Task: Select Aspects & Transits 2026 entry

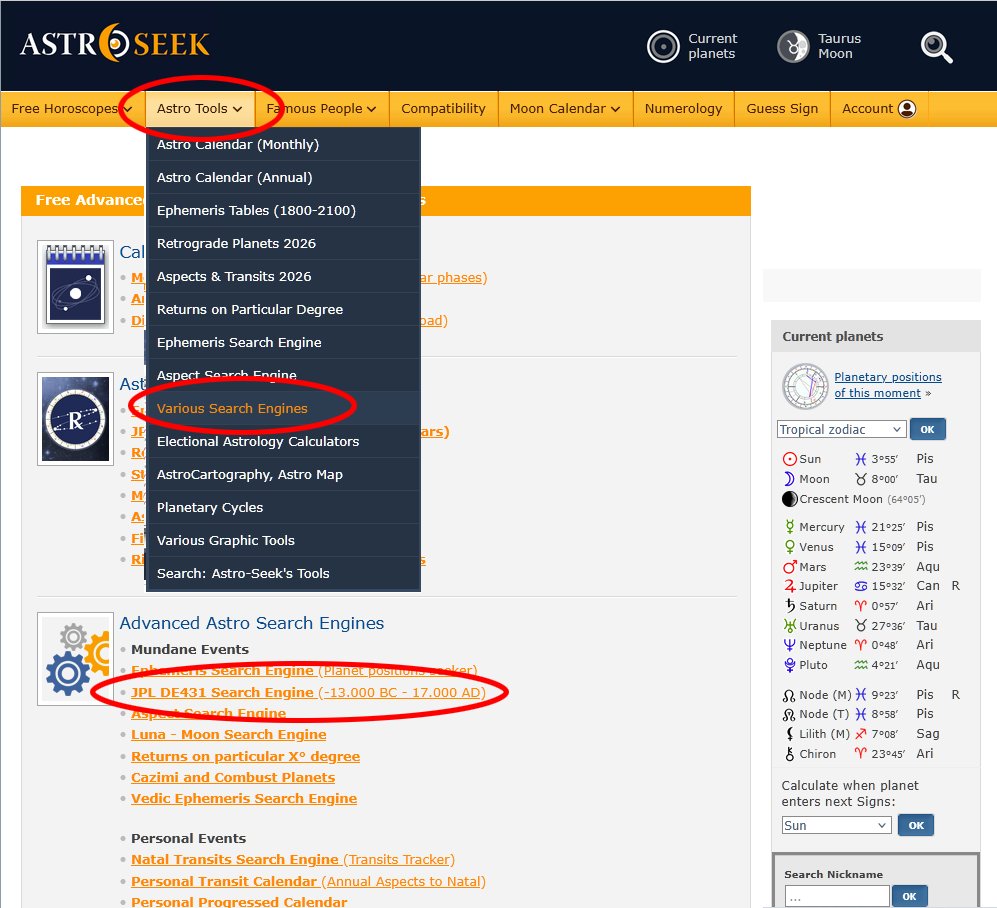Action: [283, 277]
